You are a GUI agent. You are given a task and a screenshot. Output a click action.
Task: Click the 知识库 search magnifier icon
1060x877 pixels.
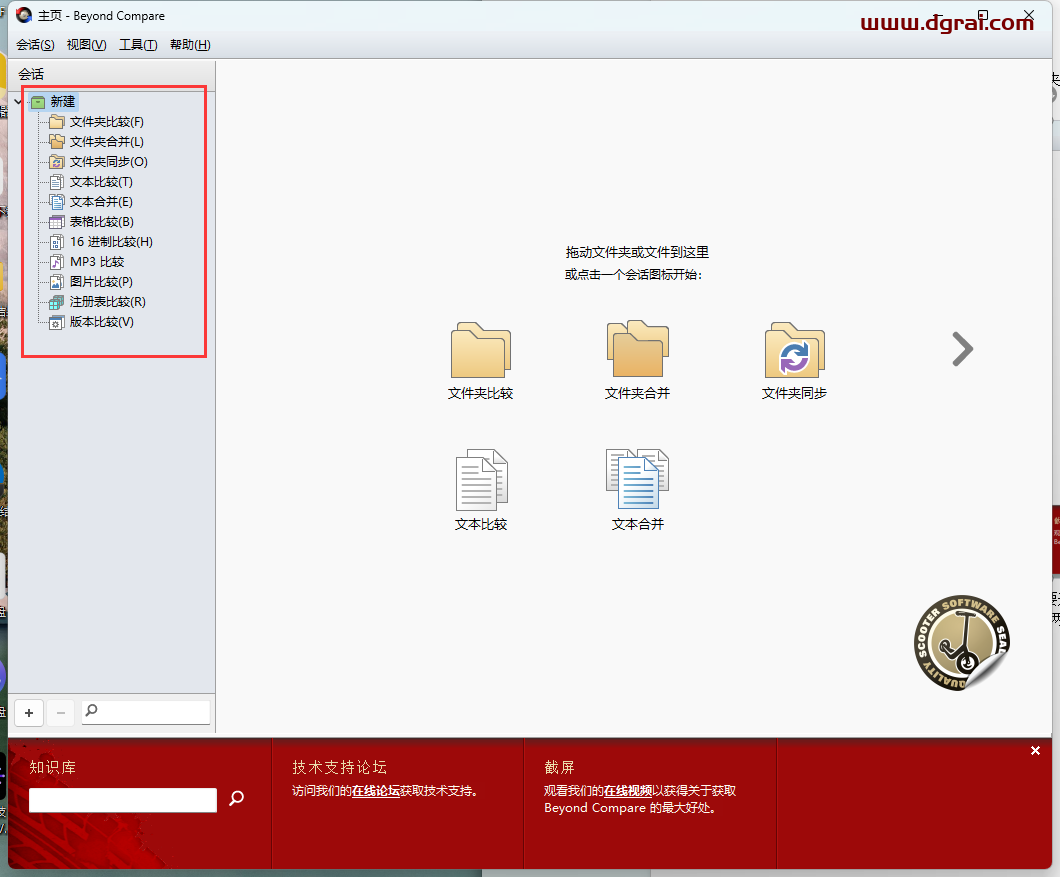pos(237,799)
